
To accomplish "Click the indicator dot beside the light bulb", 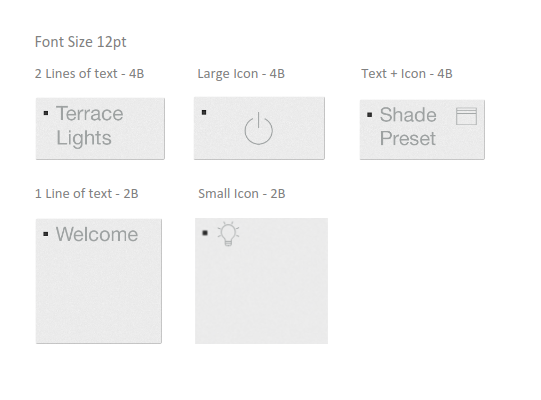I will click(x=205, y=233).
